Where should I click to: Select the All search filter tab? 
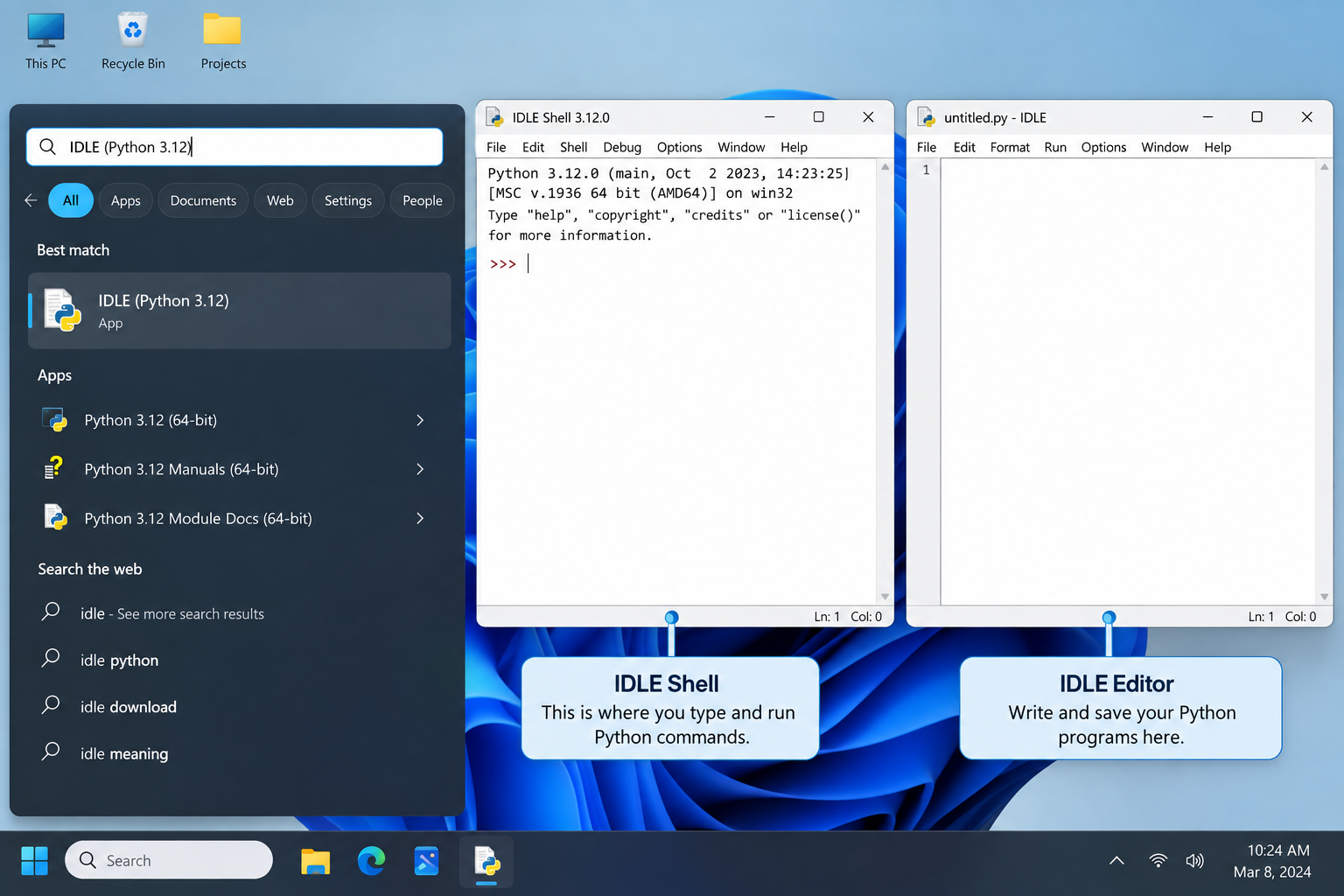point(71,200)
